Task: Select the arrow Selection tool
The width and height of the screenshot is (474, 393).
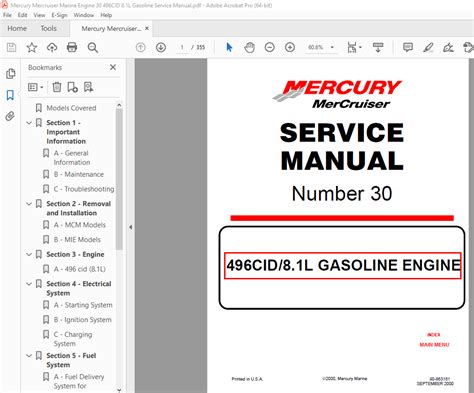Action: [229, 48]
